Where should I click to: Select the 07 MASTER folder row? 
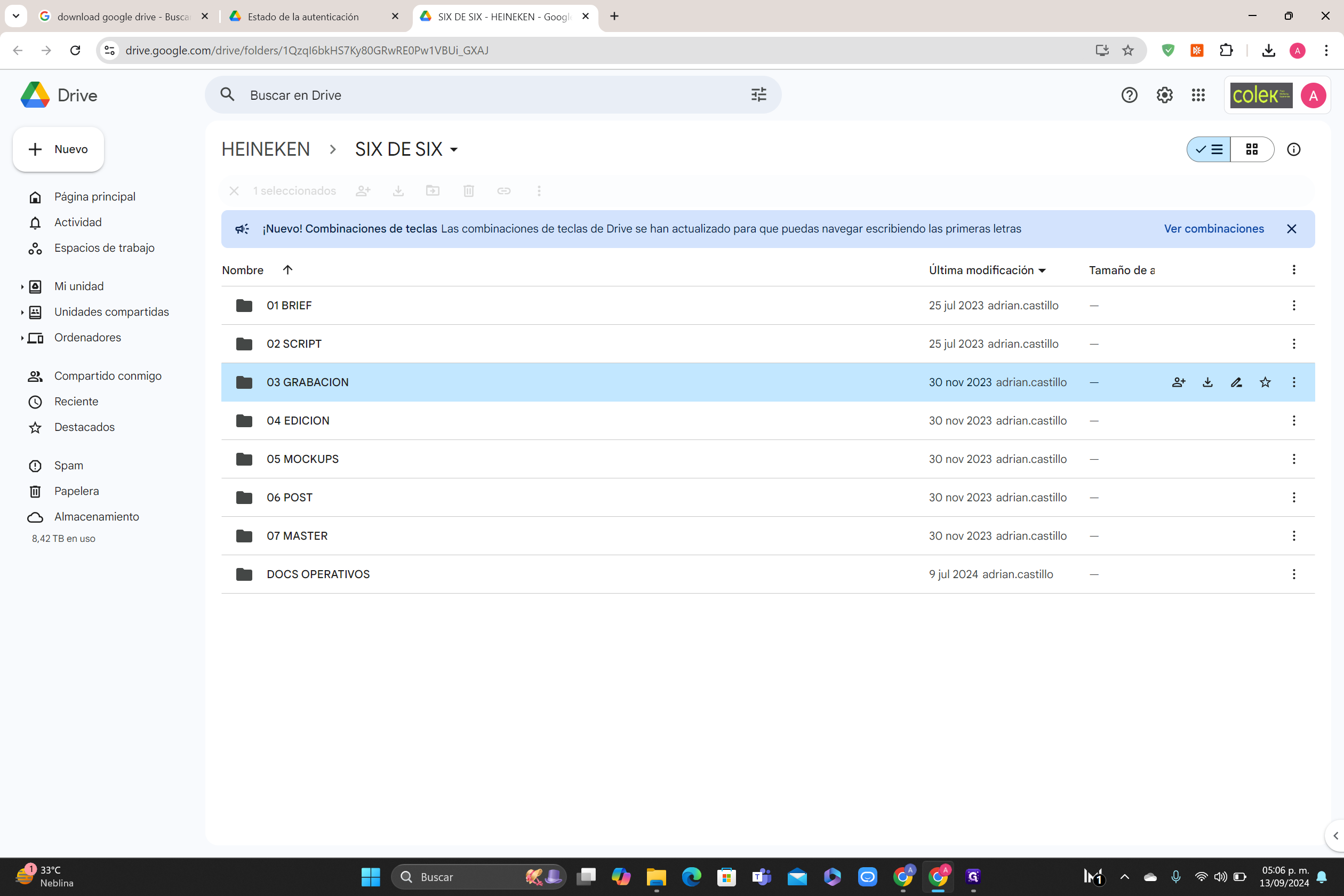pos(768,536)
